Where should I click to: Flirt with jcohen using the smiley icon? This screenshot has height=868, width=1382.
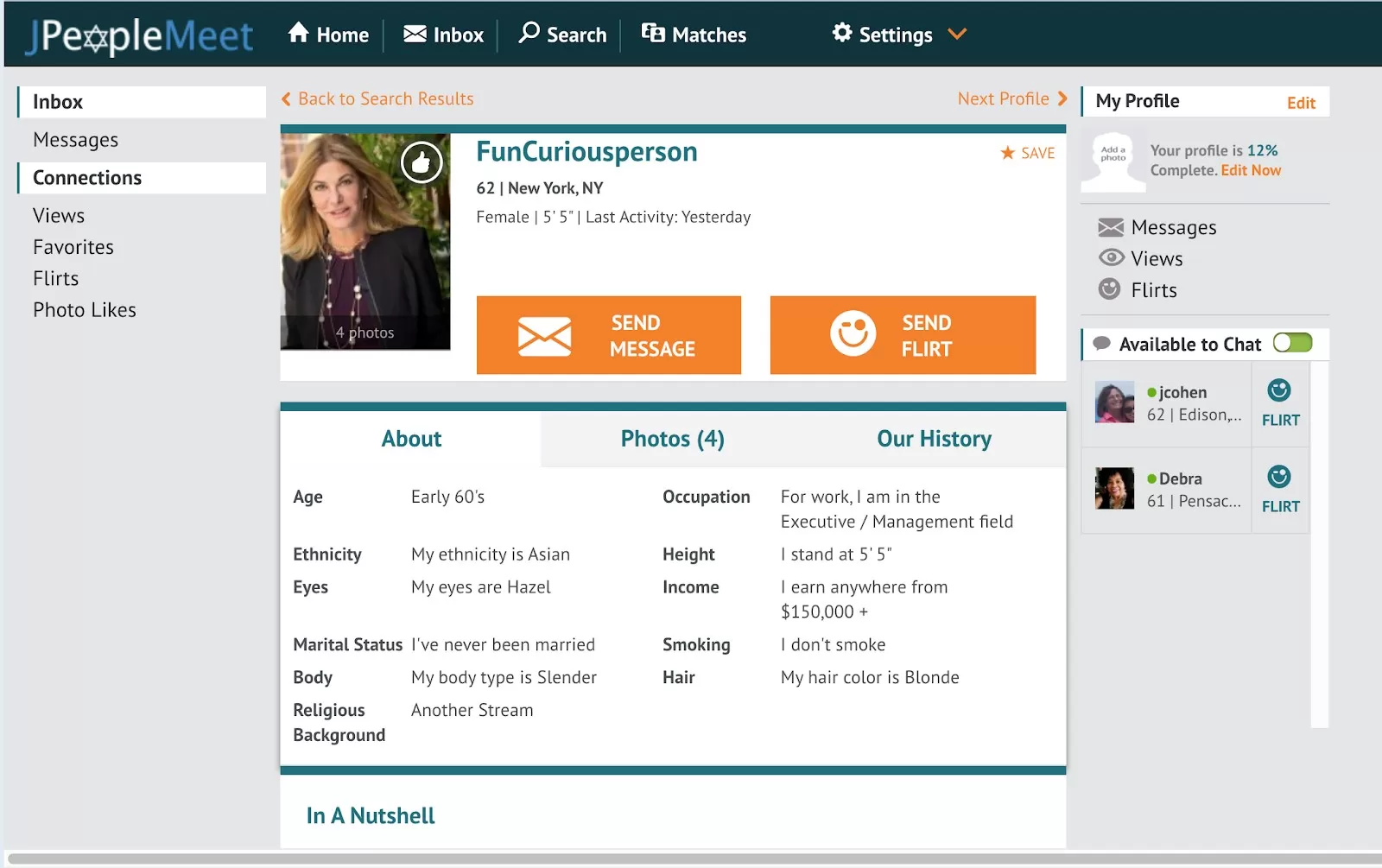click(1279, 391)
